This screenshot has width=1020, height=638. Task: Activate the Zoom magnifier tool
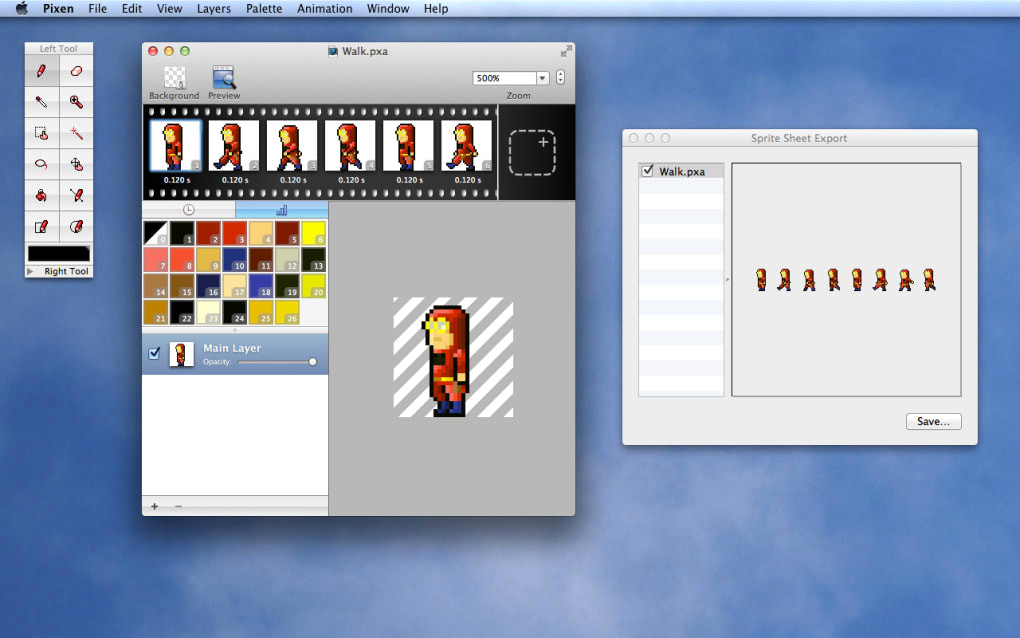(x=76, y=101)
